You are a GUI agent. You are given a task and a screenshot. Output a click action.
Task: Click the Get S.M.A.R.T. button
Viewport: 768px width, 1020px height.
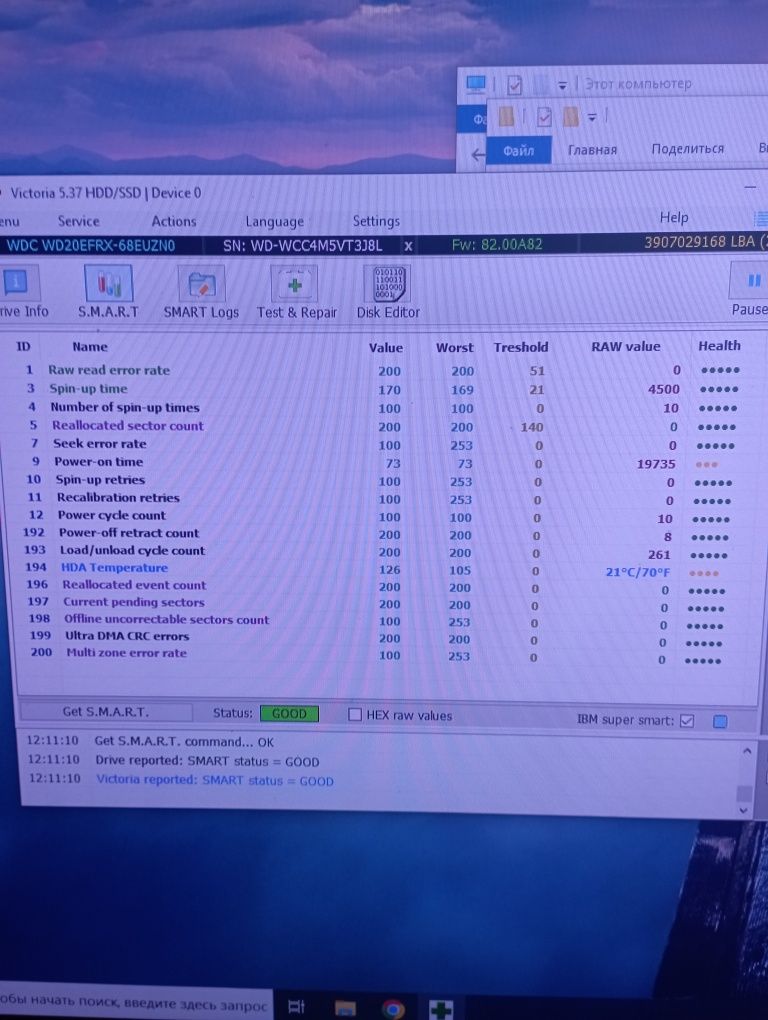(x=106, y=712)
